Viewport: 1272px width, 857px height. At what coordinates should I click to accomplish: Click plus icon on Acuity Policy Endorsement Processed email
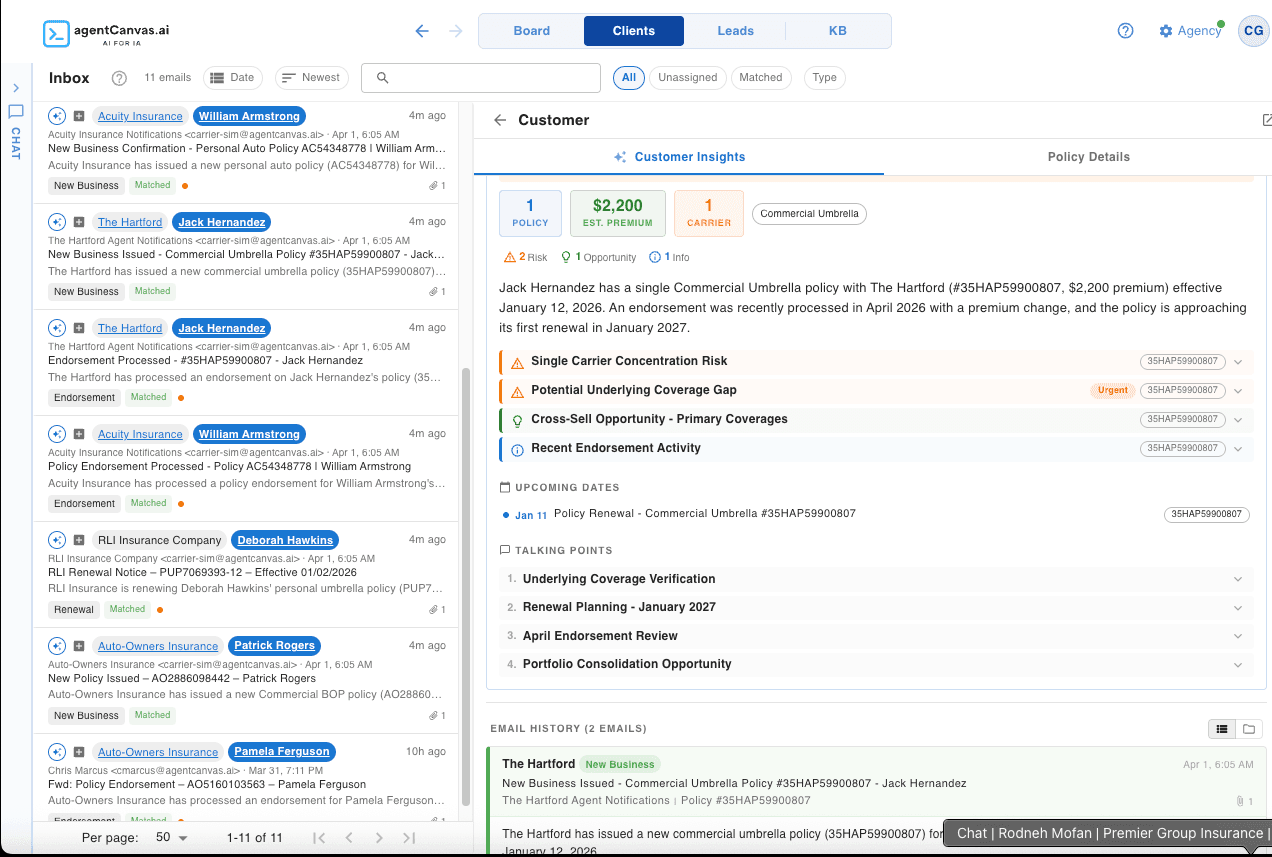click(x=79, y=434)
